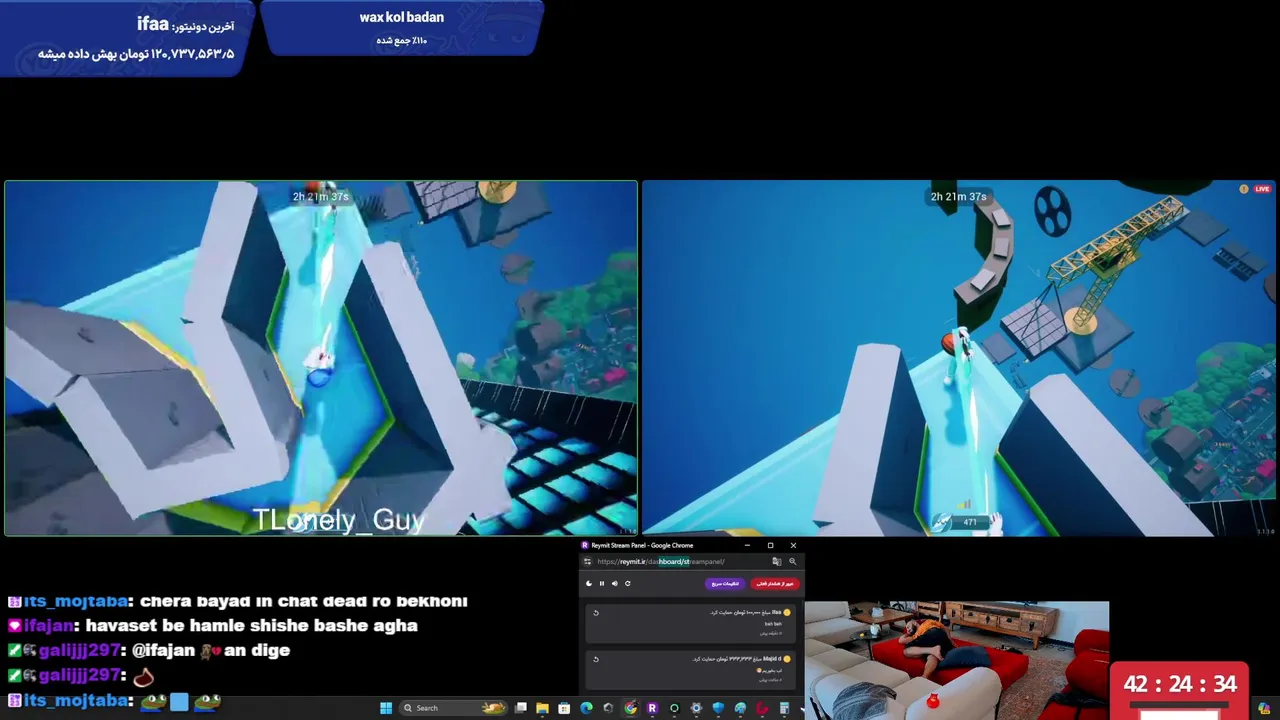Refresh the Reymit panel with reload icon

[x=627, y=583]
